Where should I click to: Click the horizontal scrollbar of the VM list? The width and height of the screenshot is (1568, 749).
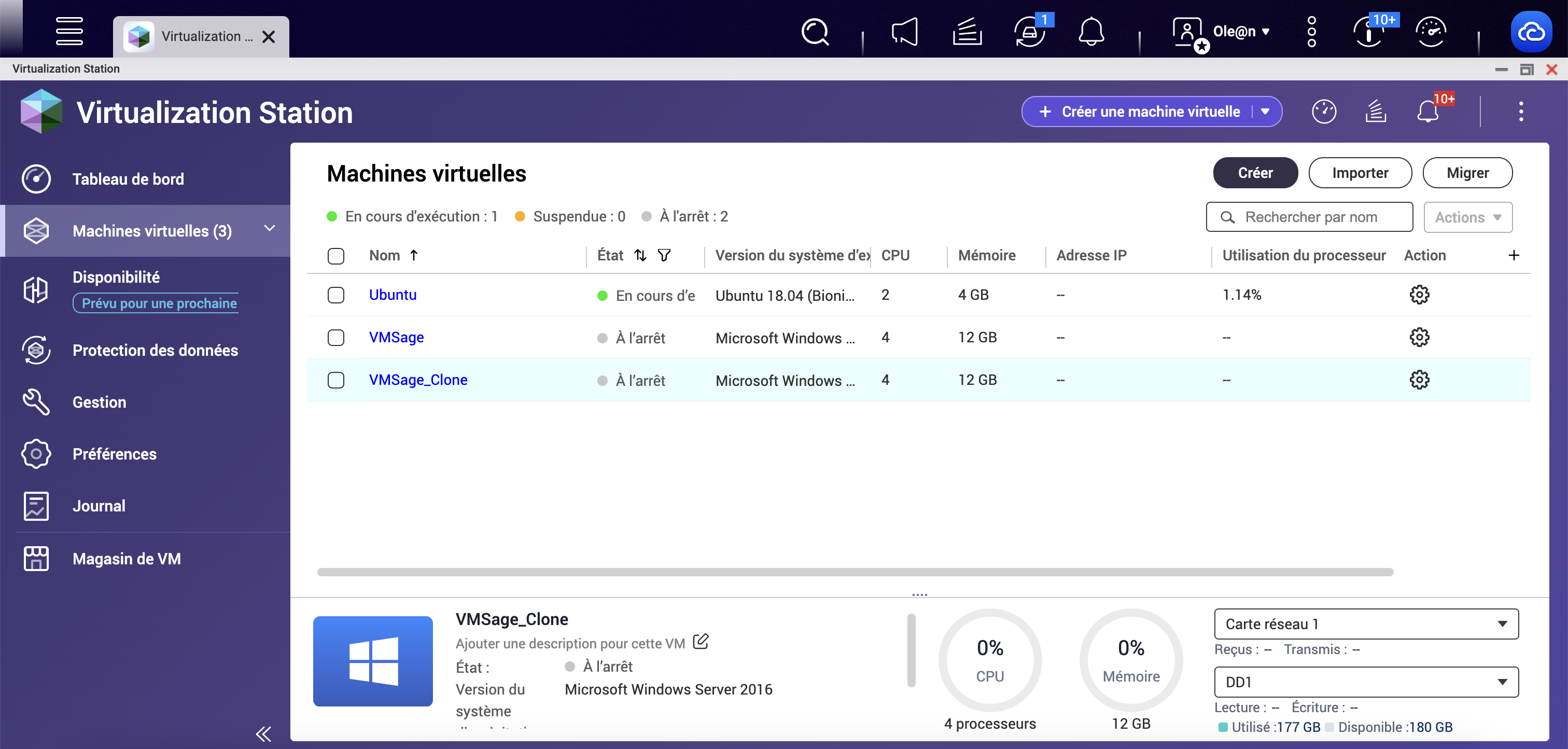coord(855,572)
